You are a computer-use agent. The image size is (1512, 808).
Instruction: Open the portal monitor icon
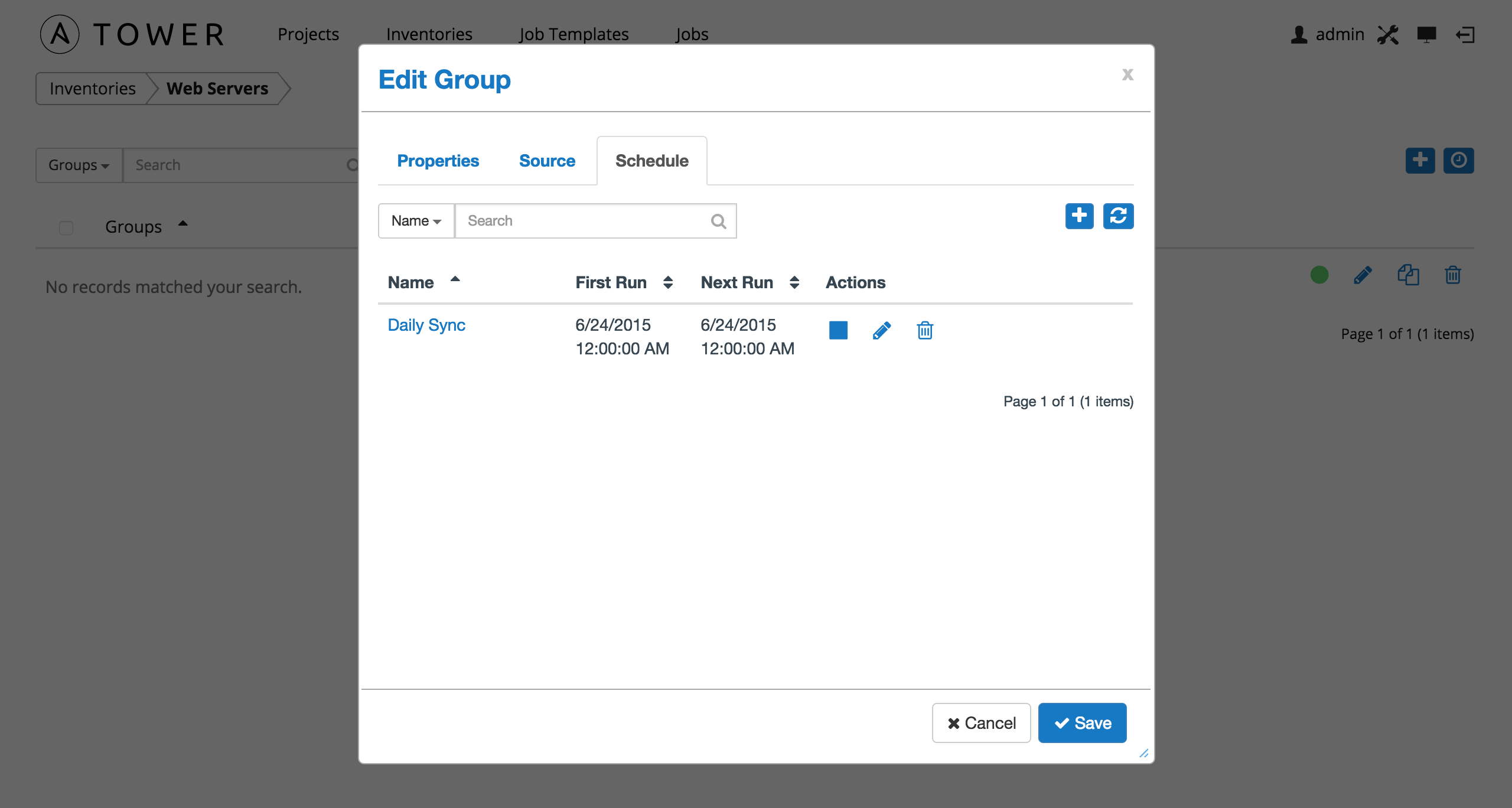coord(1426,34)
